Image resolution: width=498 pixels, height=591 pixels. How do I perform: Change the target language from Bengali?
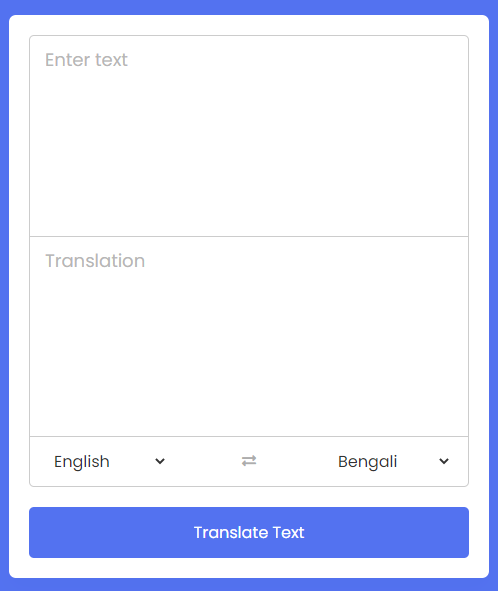click(393, 461)
